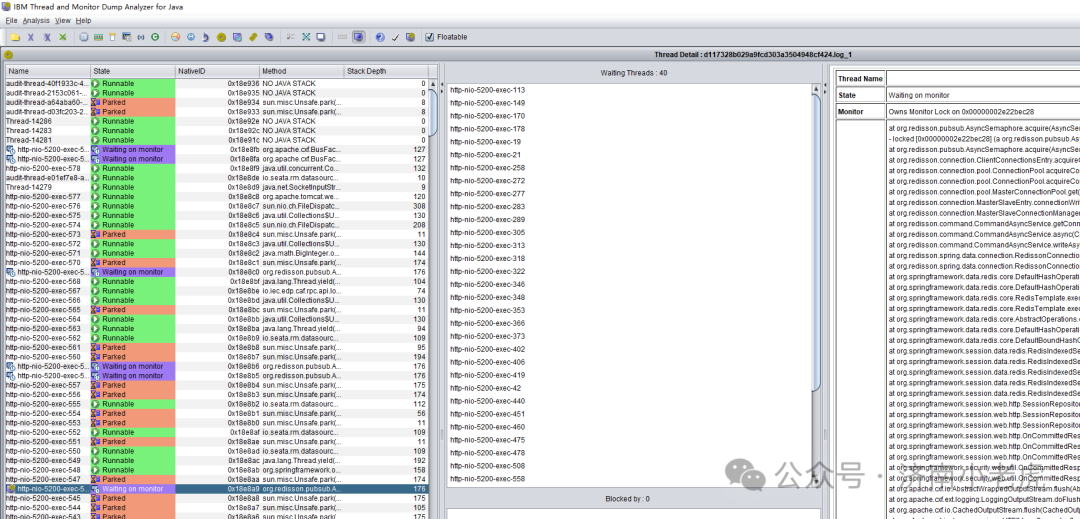Open the File menu

(12, 21)
